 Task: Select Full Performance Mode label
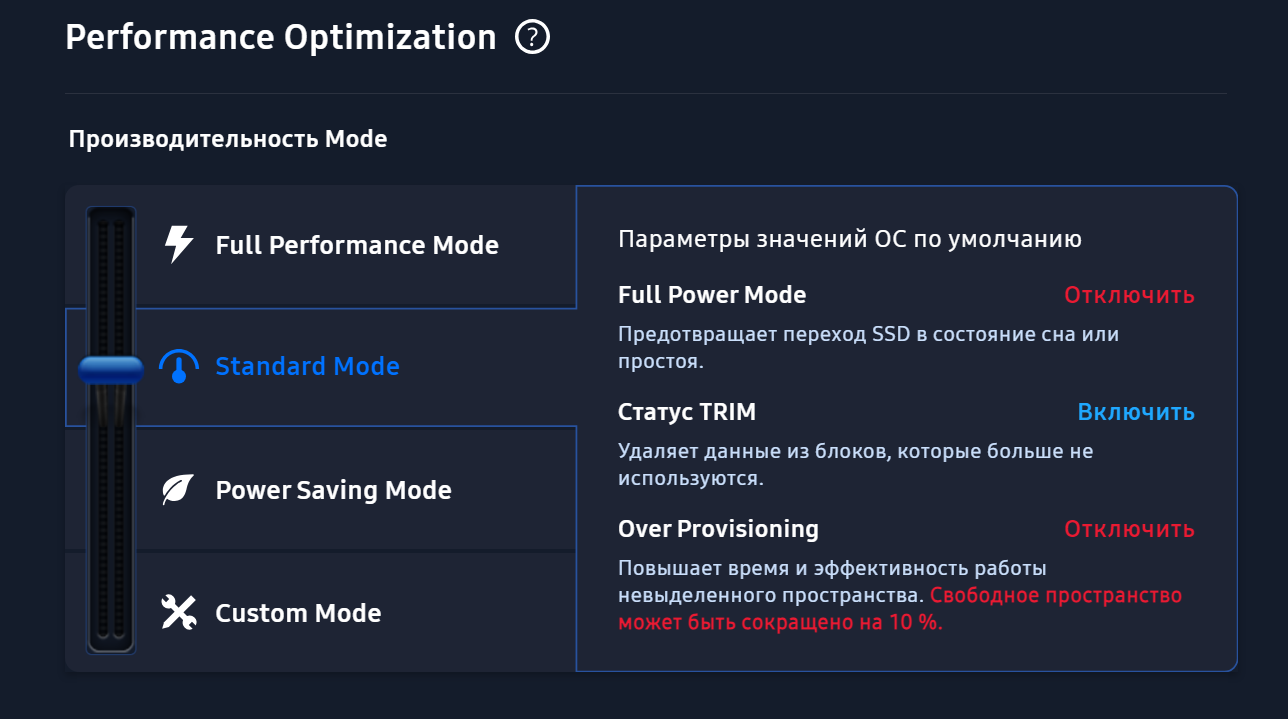(x=357, y=245)
